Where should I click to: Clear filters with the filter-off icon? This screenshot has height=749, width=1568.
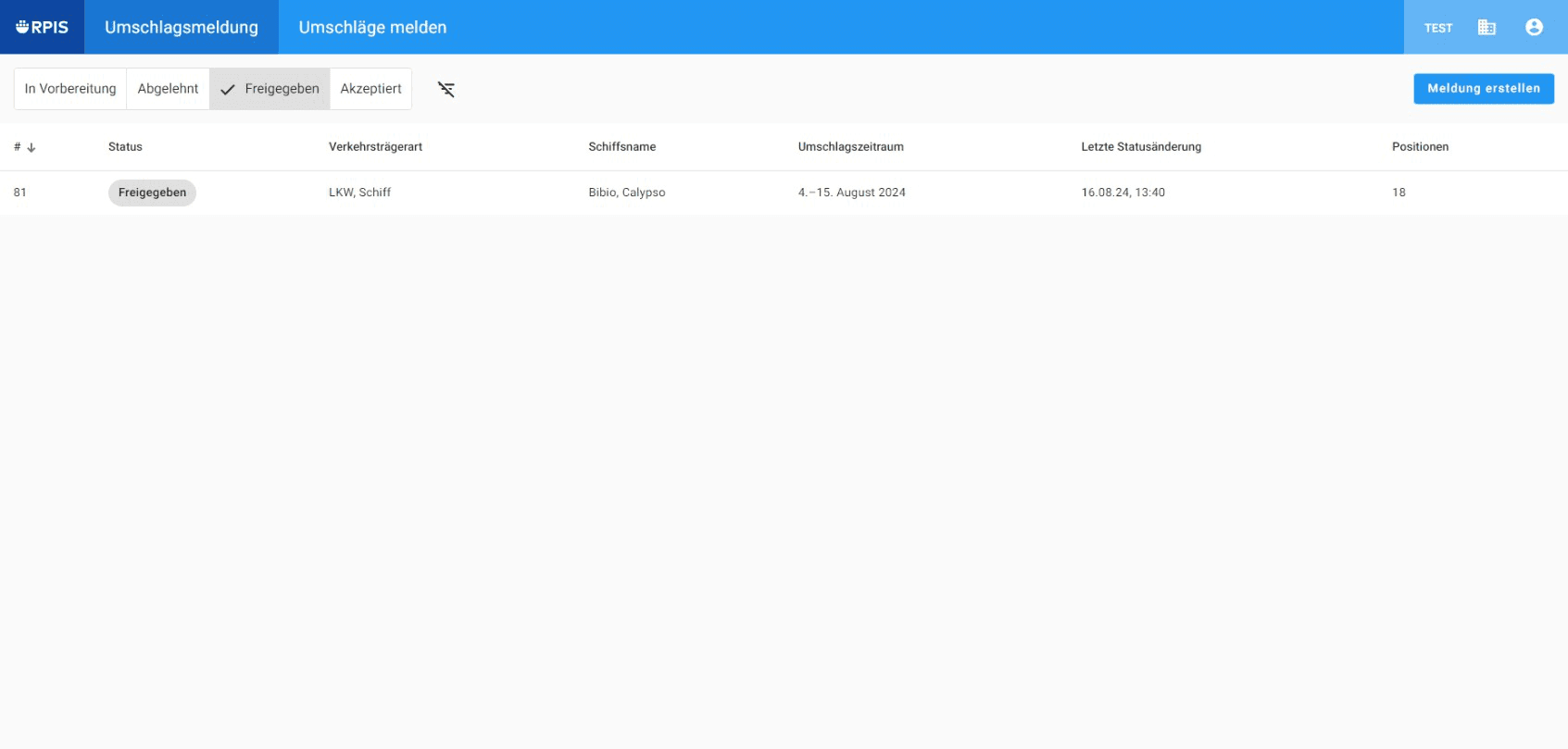(446, 89)
